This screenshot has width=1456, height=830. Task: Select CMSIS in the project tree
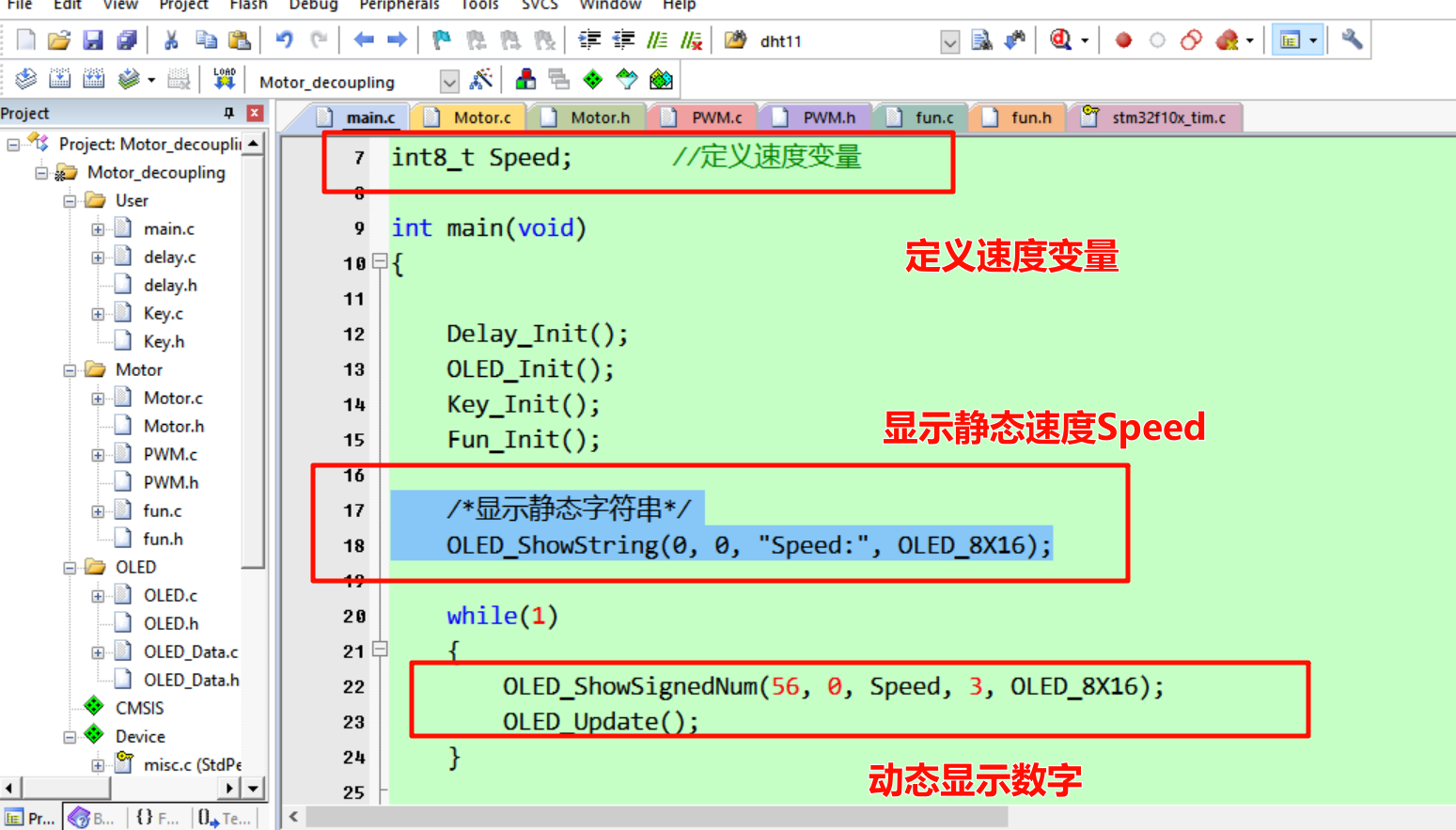coord(139,709)
